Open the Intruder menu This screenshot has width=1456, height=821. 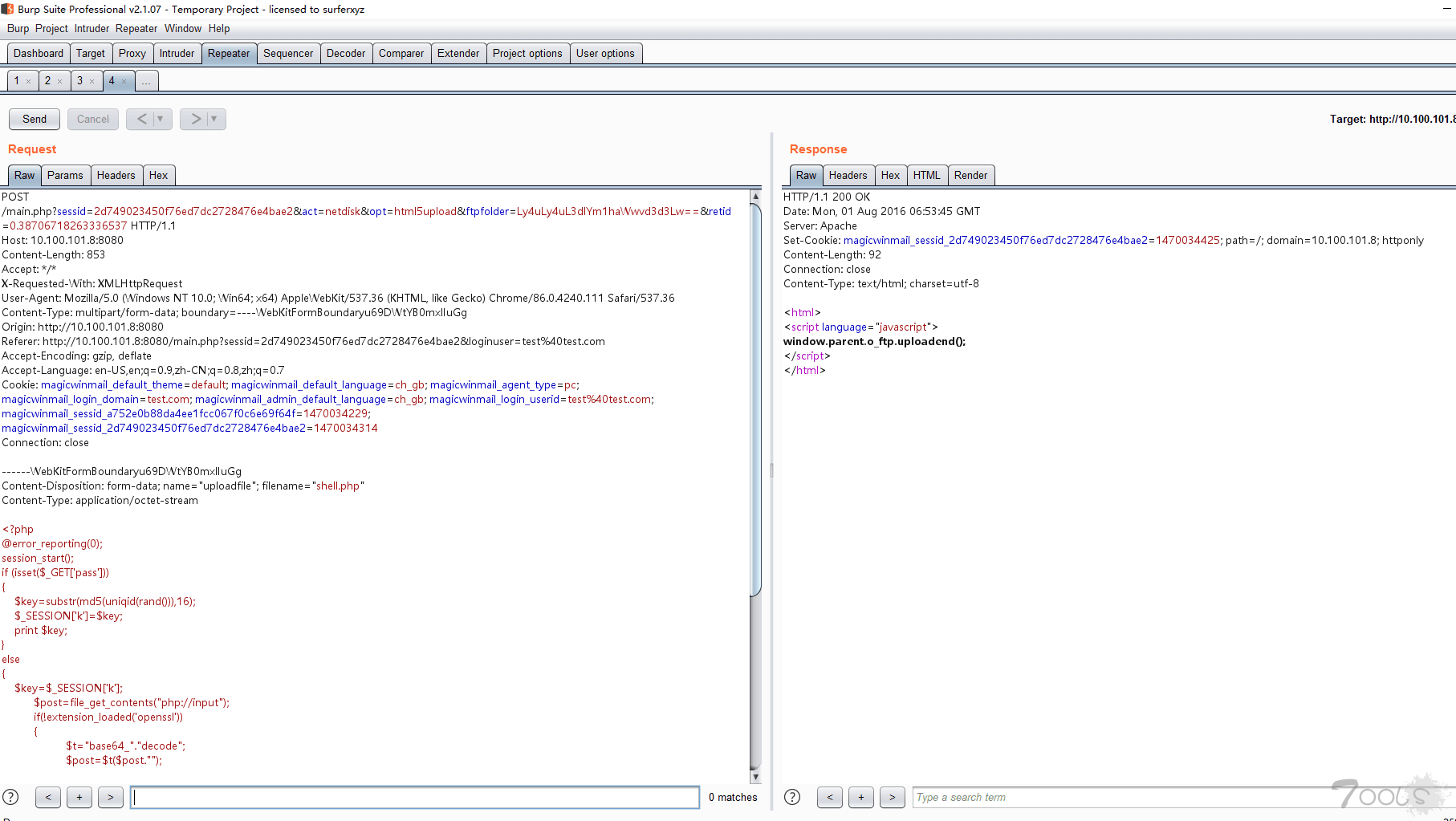[92, 28]
